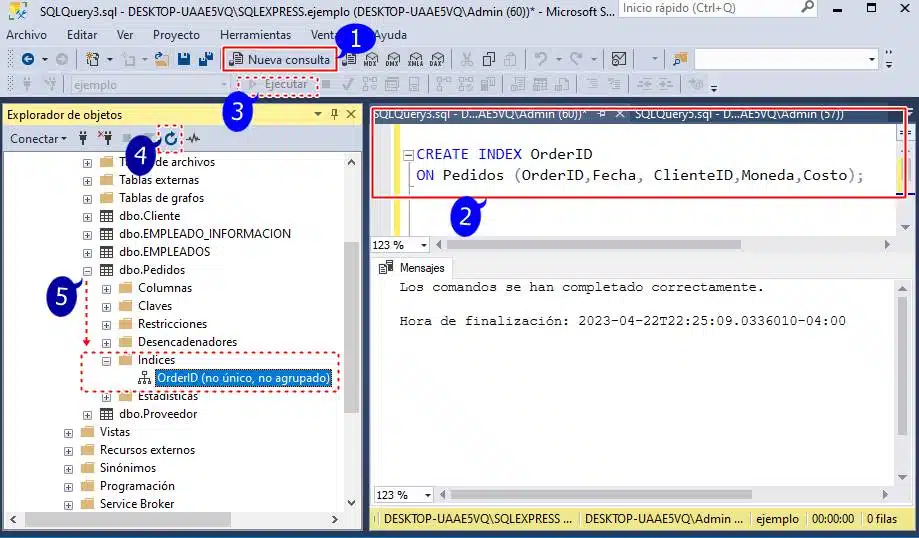
Task: Select the OrderID index icon node
Action: point(144,378)
